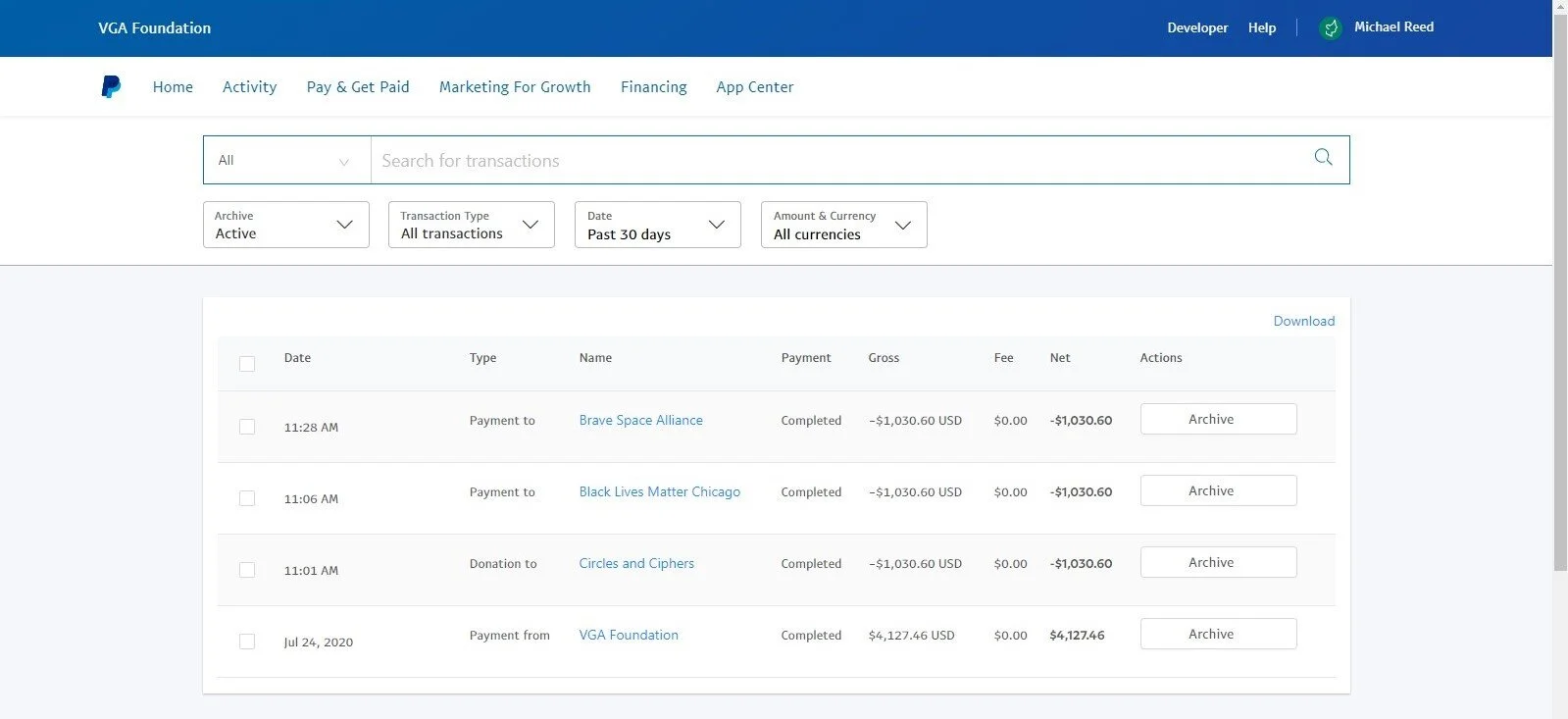
Task: Expand the Transaction Type filter dropdown
Action: pyautogui.click(x=472, y=225)
